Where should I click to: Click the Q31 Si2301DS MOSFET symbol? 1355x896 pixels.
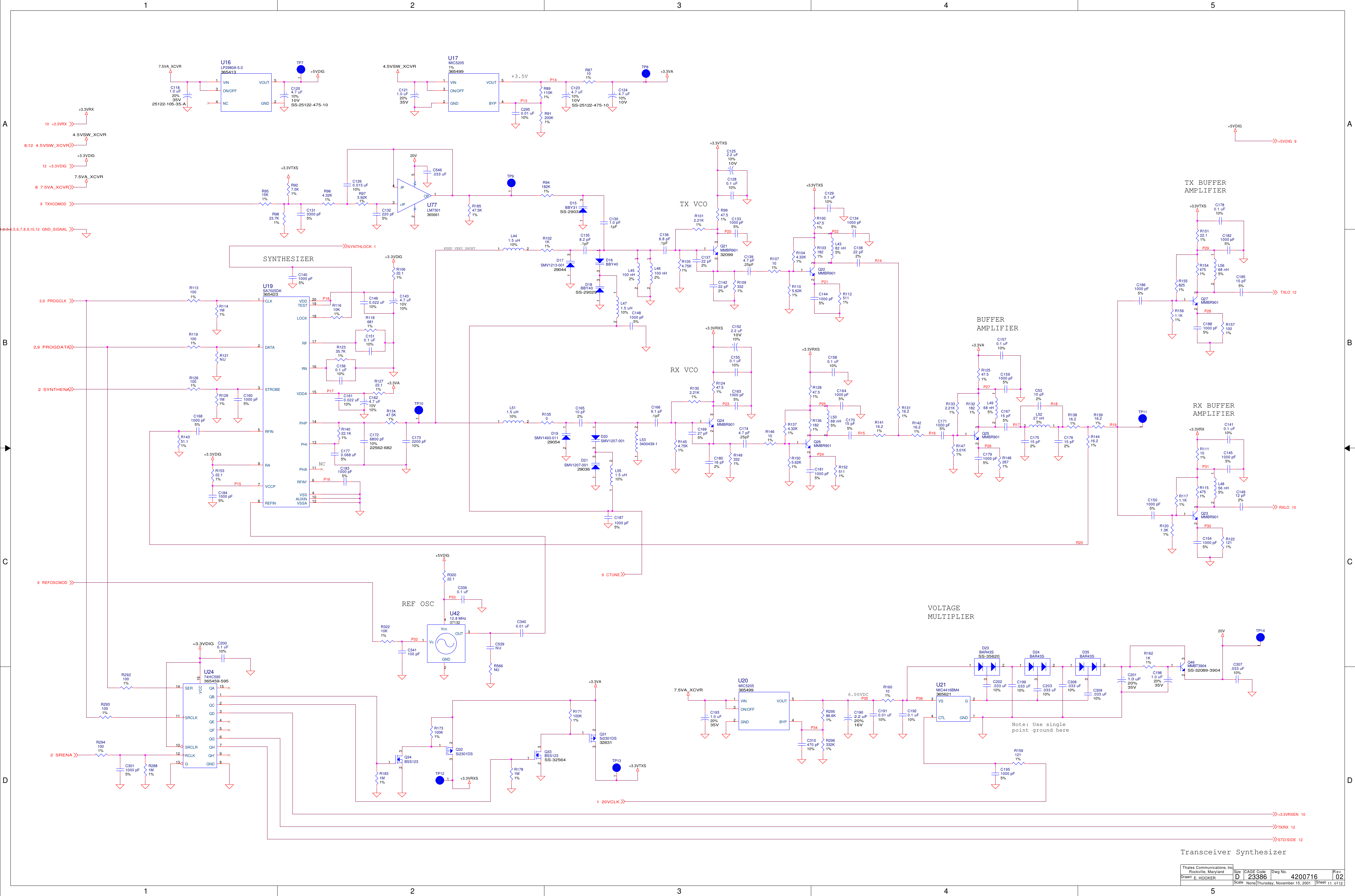point(592,738)
